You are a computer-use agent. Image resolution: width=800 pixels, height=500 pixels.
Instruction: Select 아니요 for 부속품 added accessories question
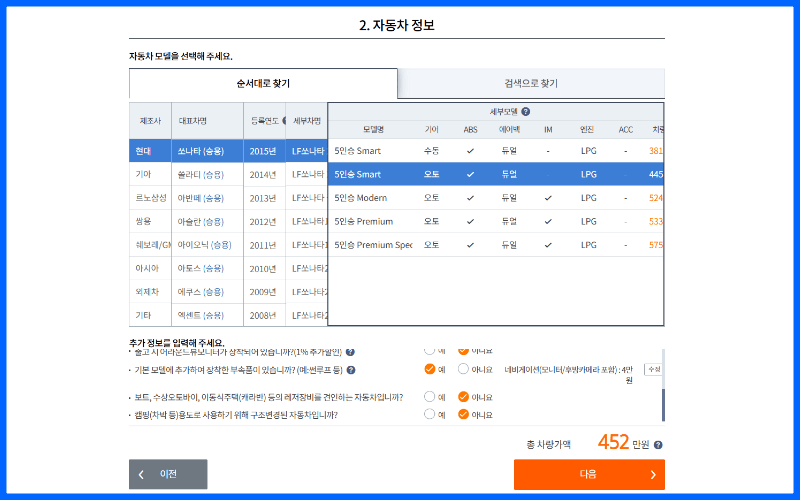(463, 369)
